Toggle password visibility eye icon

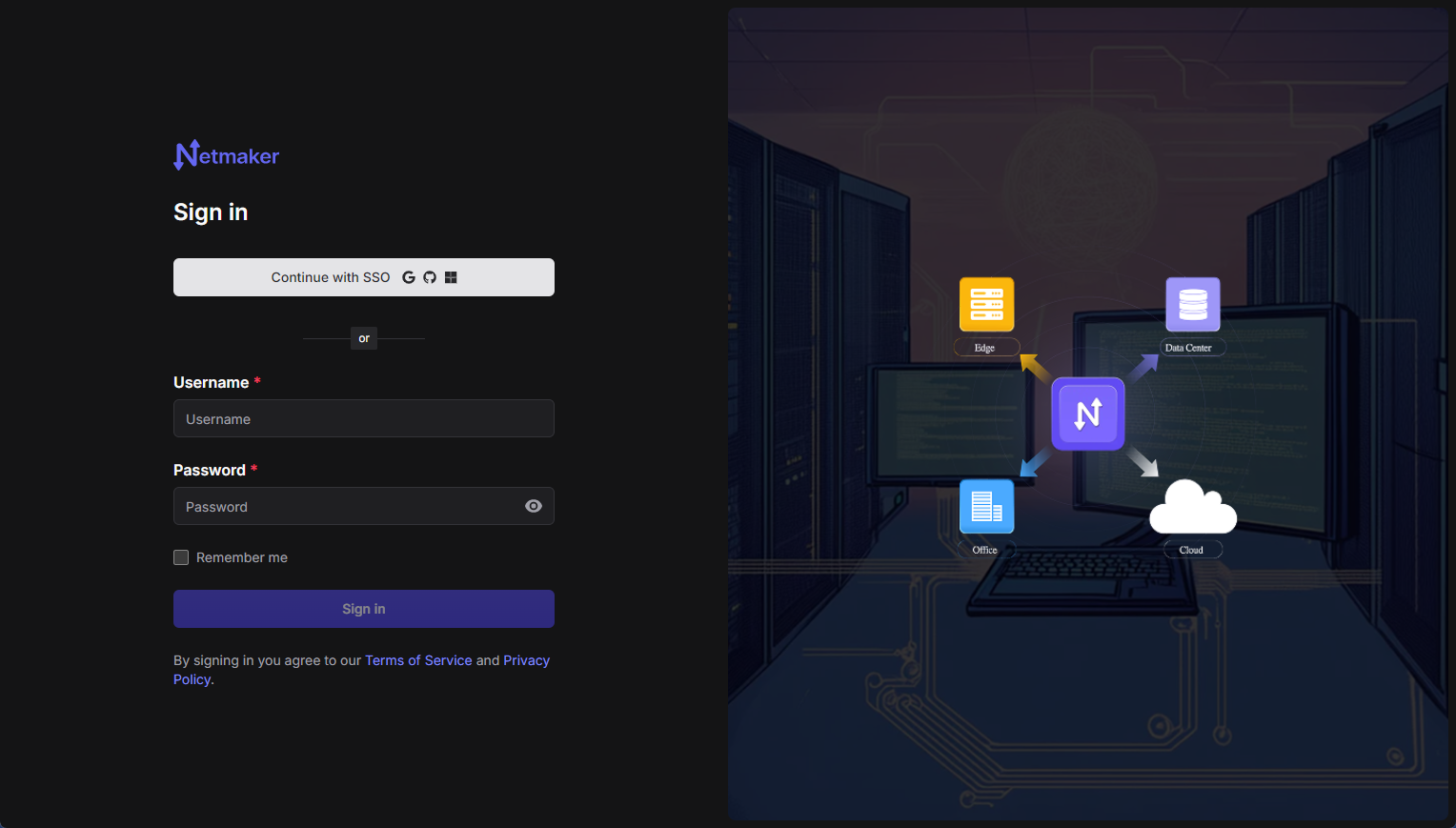(x=534, y=506)
